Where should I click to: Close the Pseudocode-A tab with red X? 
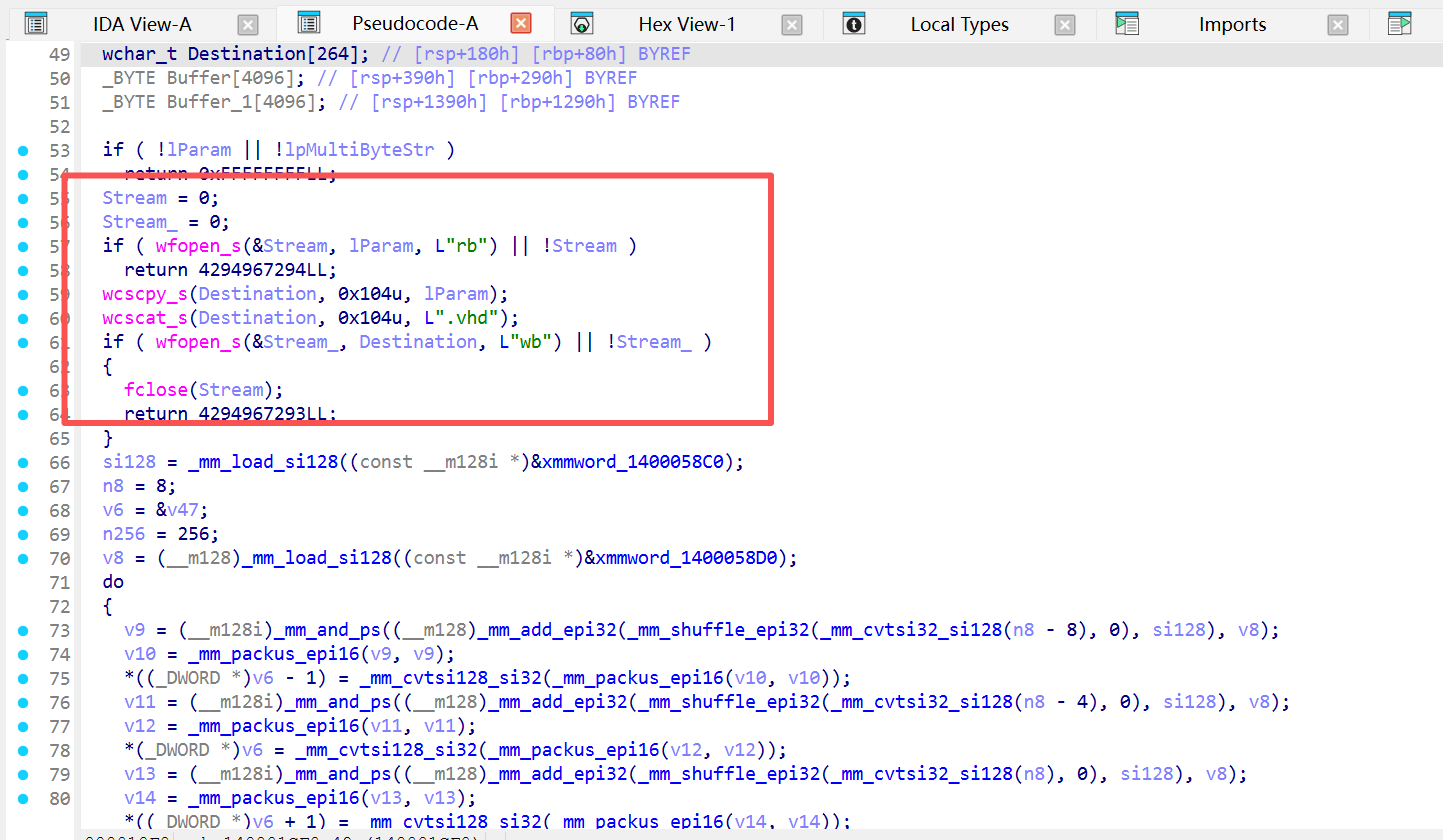(520, 24)
